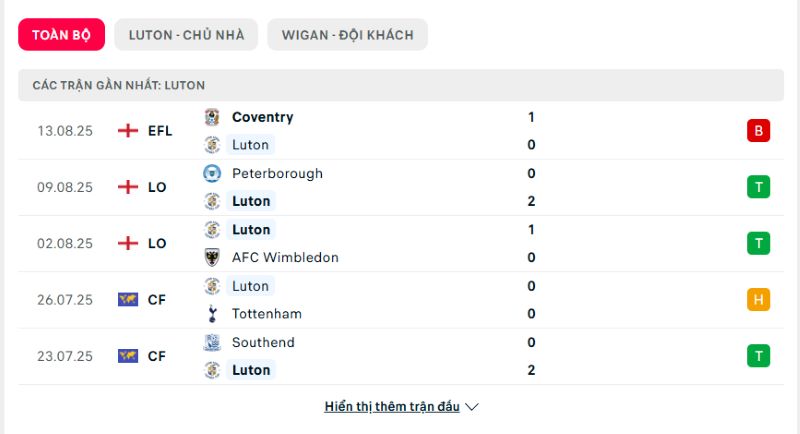Click the green T badge on the Peterborough match

[x=758, y=187]
